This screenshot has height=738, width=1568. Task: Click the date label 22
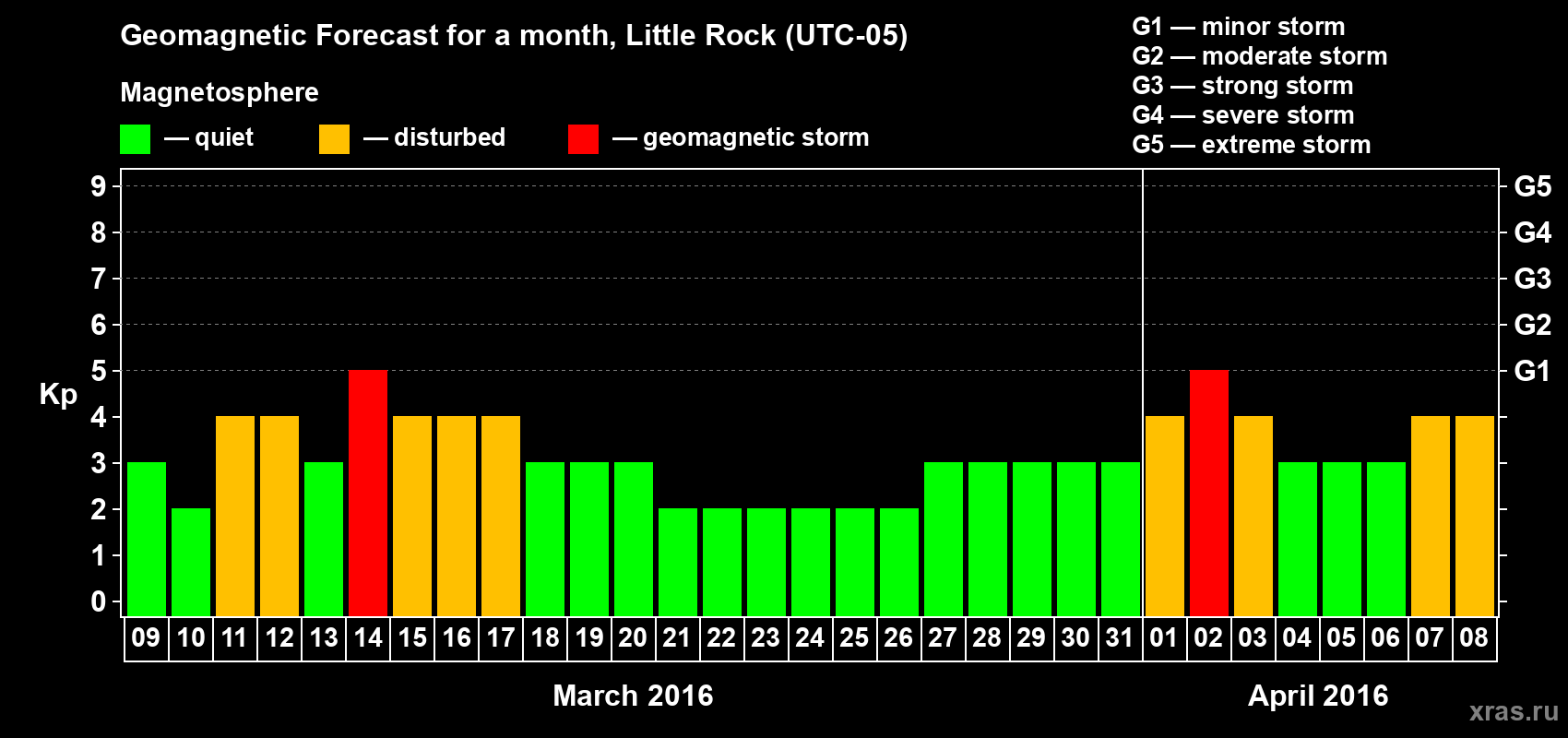(721, 638)
